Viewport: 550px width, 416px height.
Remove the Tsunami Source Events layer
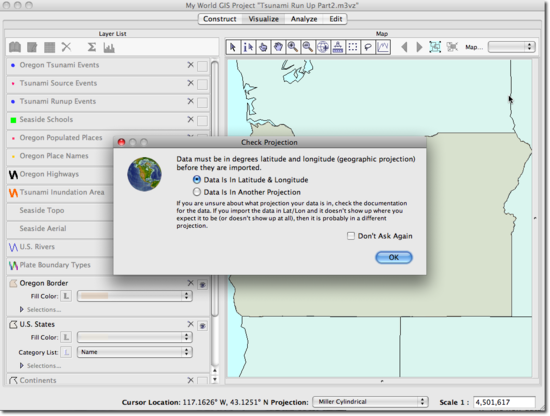(x=190, y=83)
